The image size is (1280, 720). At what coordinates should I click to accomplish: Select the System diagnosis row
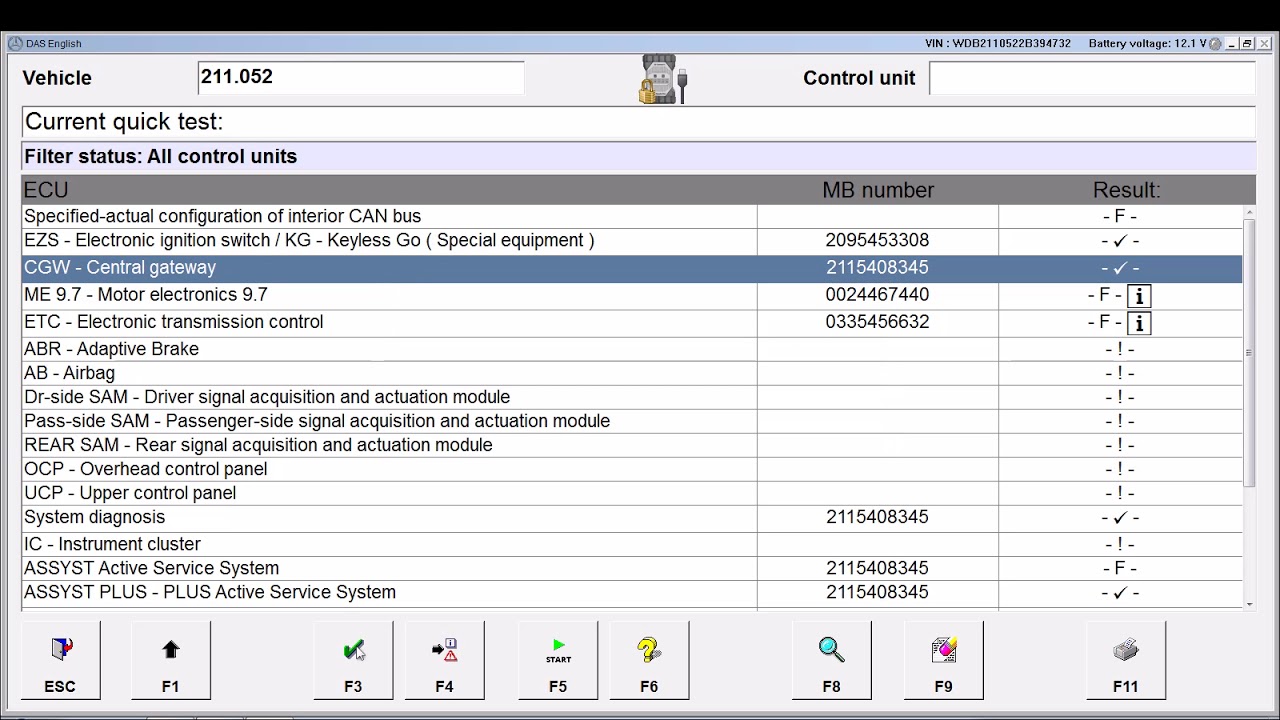pyautogui.click(x=632, y=518)
